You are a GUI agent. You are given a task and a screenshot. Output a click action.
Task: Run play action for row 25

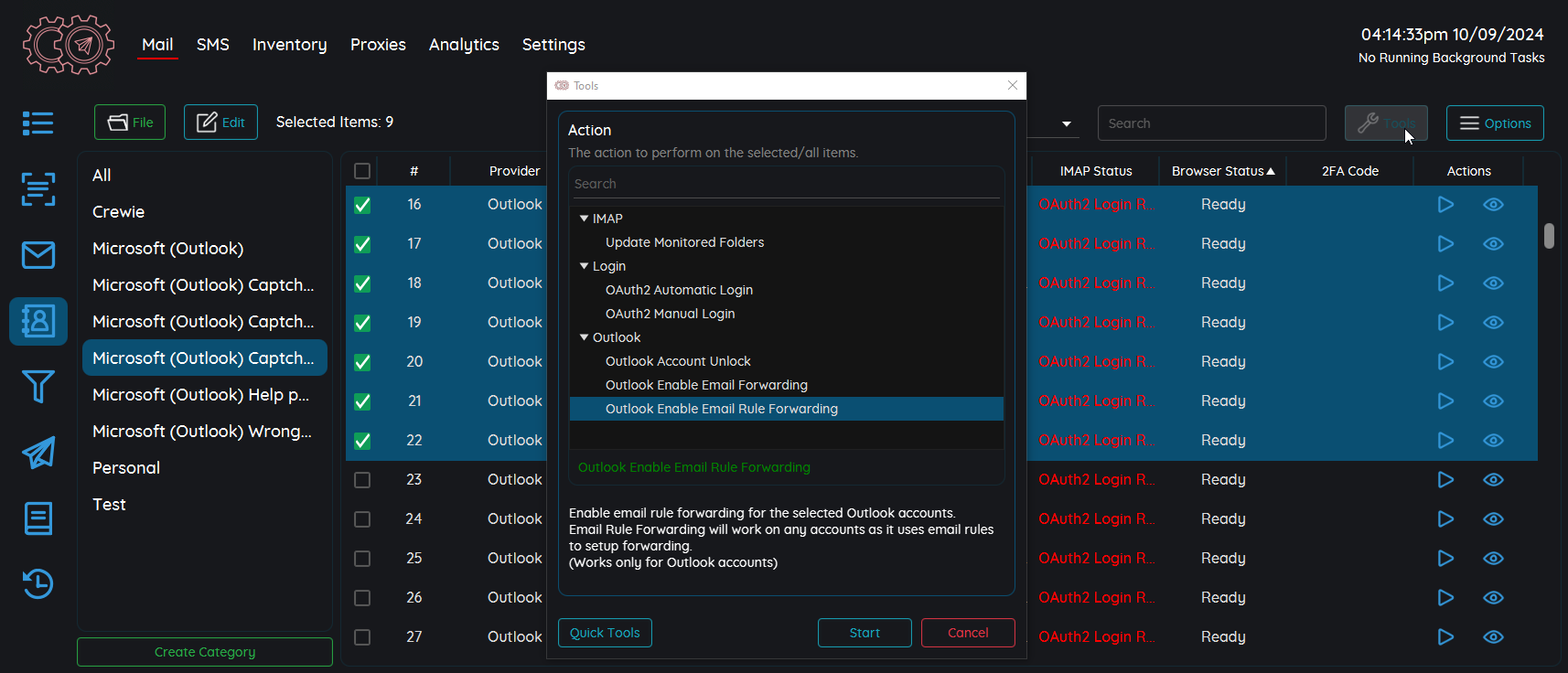pos(1445,559)
